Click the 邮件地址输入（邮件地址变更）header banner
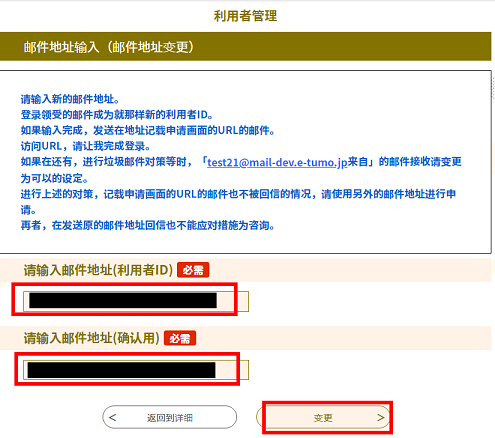This screenshot has width=495, height=438. [246, 47]
